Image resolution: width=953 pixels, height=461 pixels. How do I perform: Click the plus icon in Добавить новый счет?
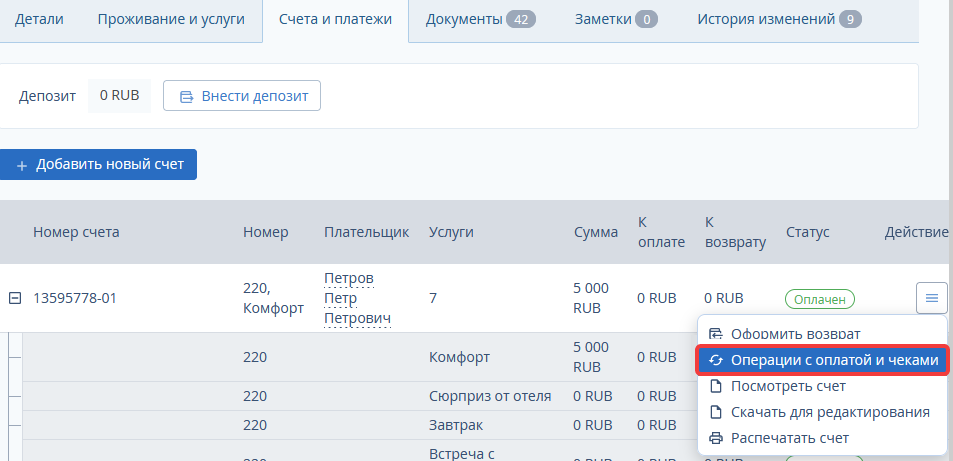click(22, 165)
